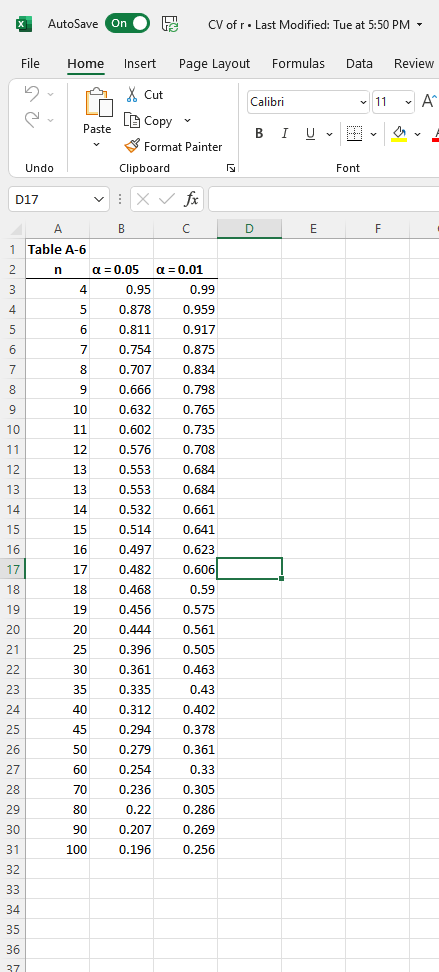Click the Cut scissors button
The width and height of the screenshot is (439, 972).
coord(144,94)
